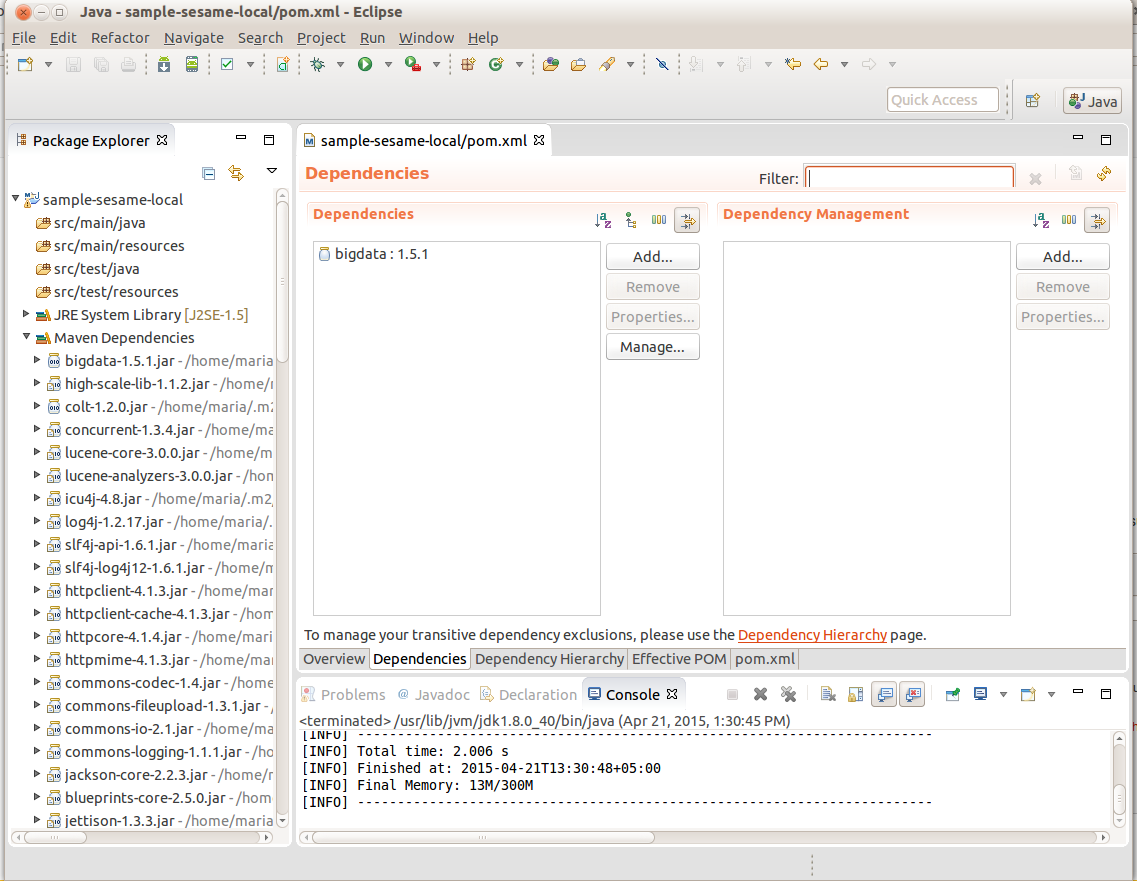Click the Quick Access search box
Image resolution: width=1137 pixels, height=881 pixels.
click(943, 100)
